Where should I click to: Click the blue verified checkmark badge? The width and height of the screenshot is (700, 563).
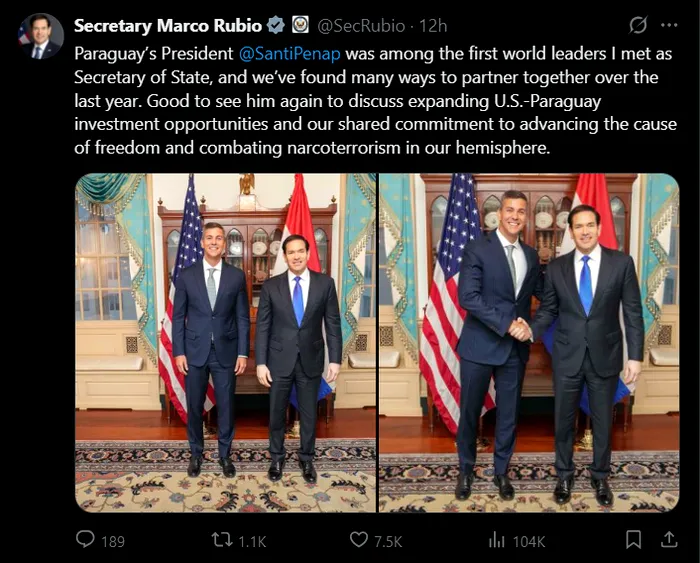[x=275, y=25]
